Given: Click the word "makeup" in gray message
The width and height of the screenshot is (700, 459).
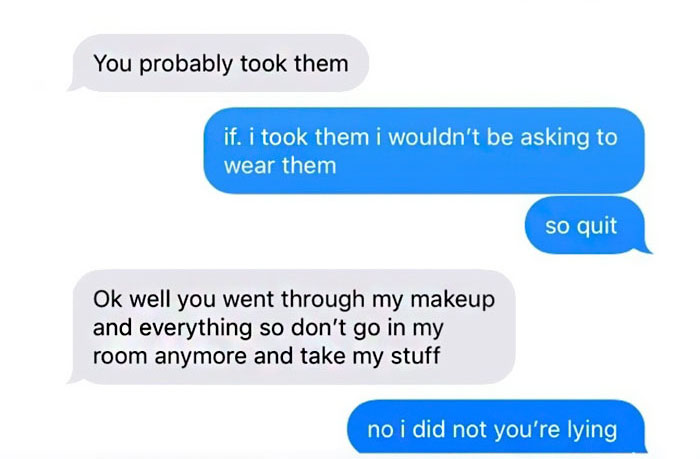Looking at the screenshot, I should point(452,300).
